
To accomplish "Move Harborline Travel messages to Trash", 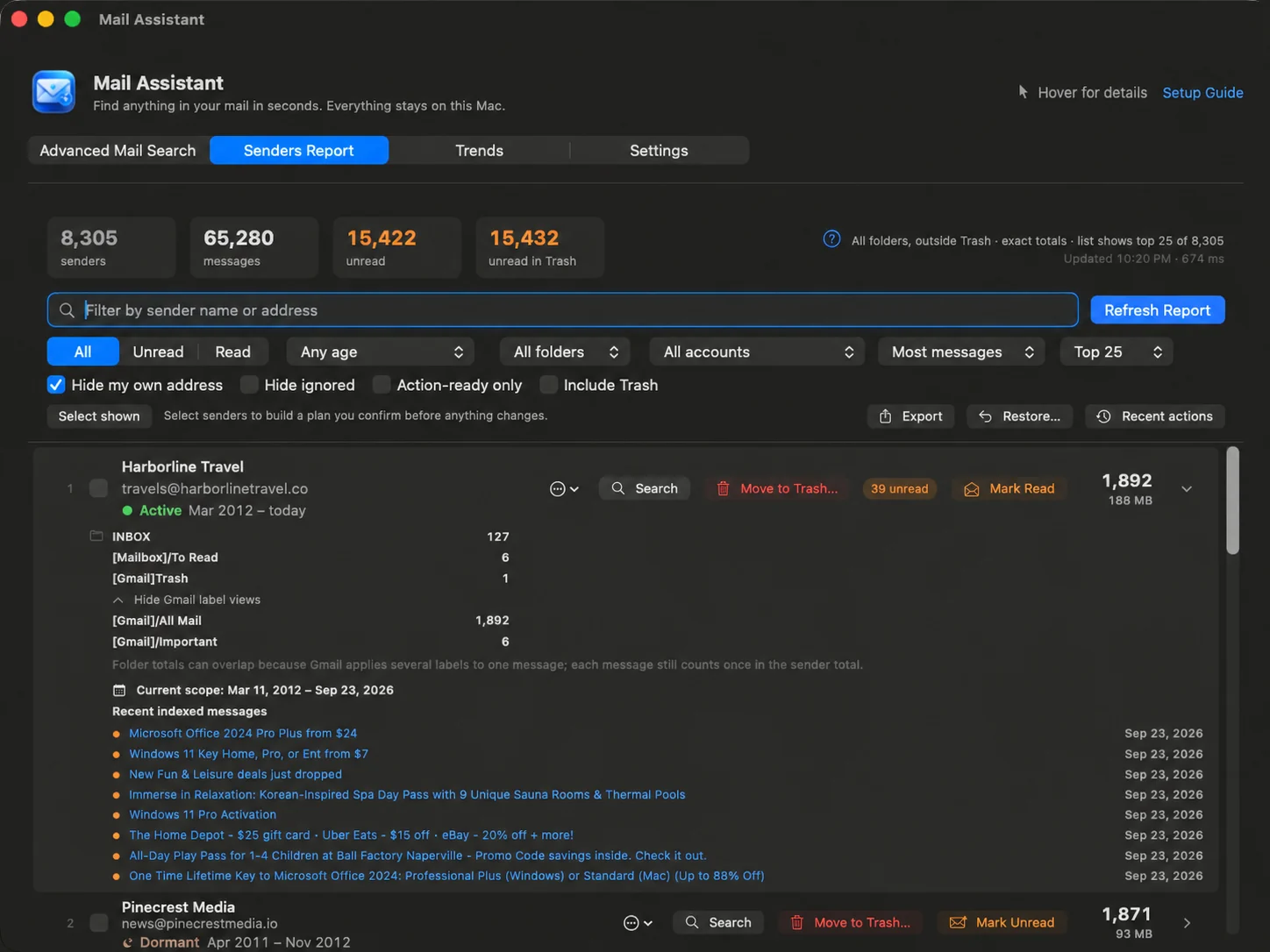I will pos(777,488).
